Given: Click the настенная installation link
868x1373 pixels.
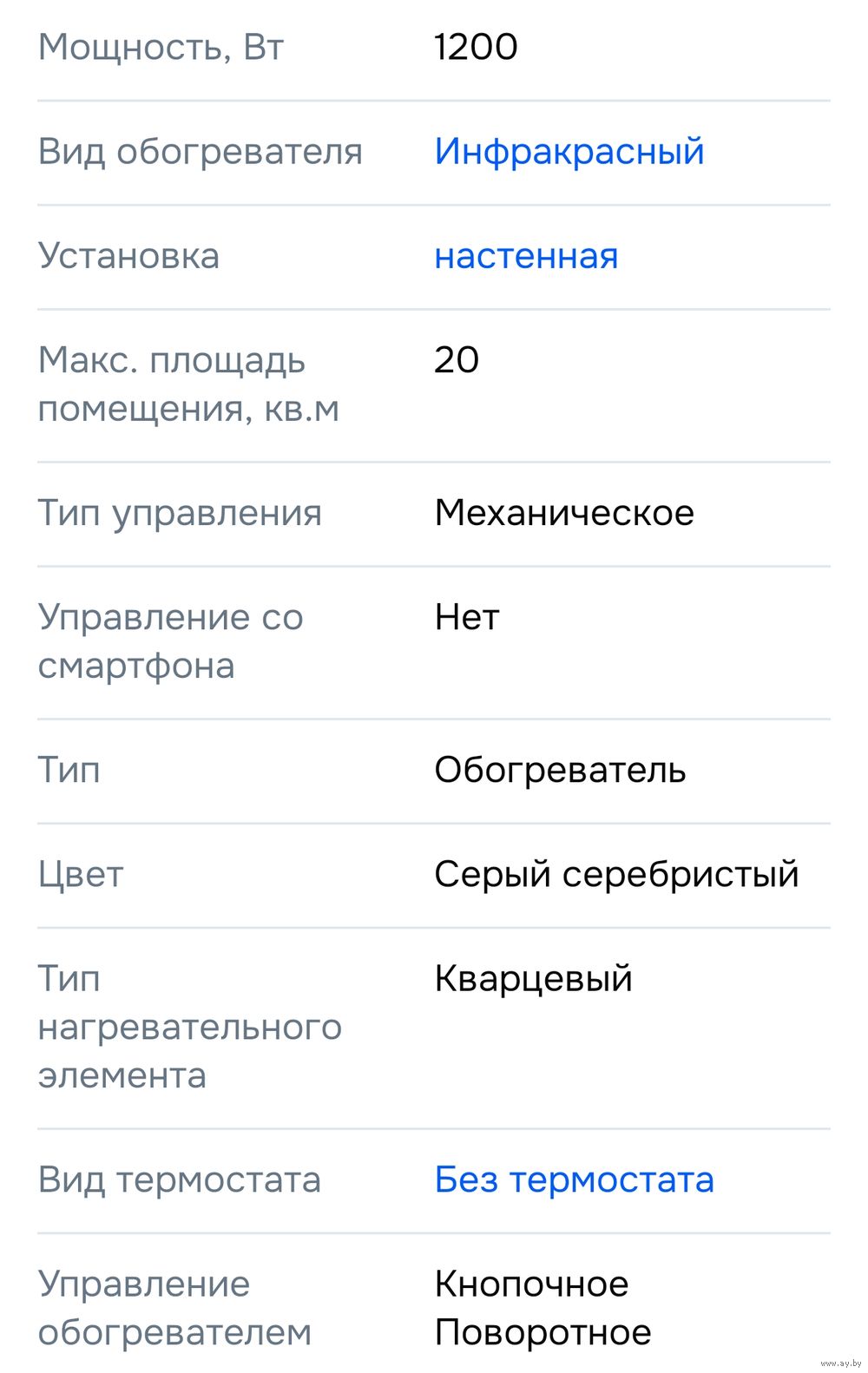Looking at the screenshot, I should tap(526, 256).
